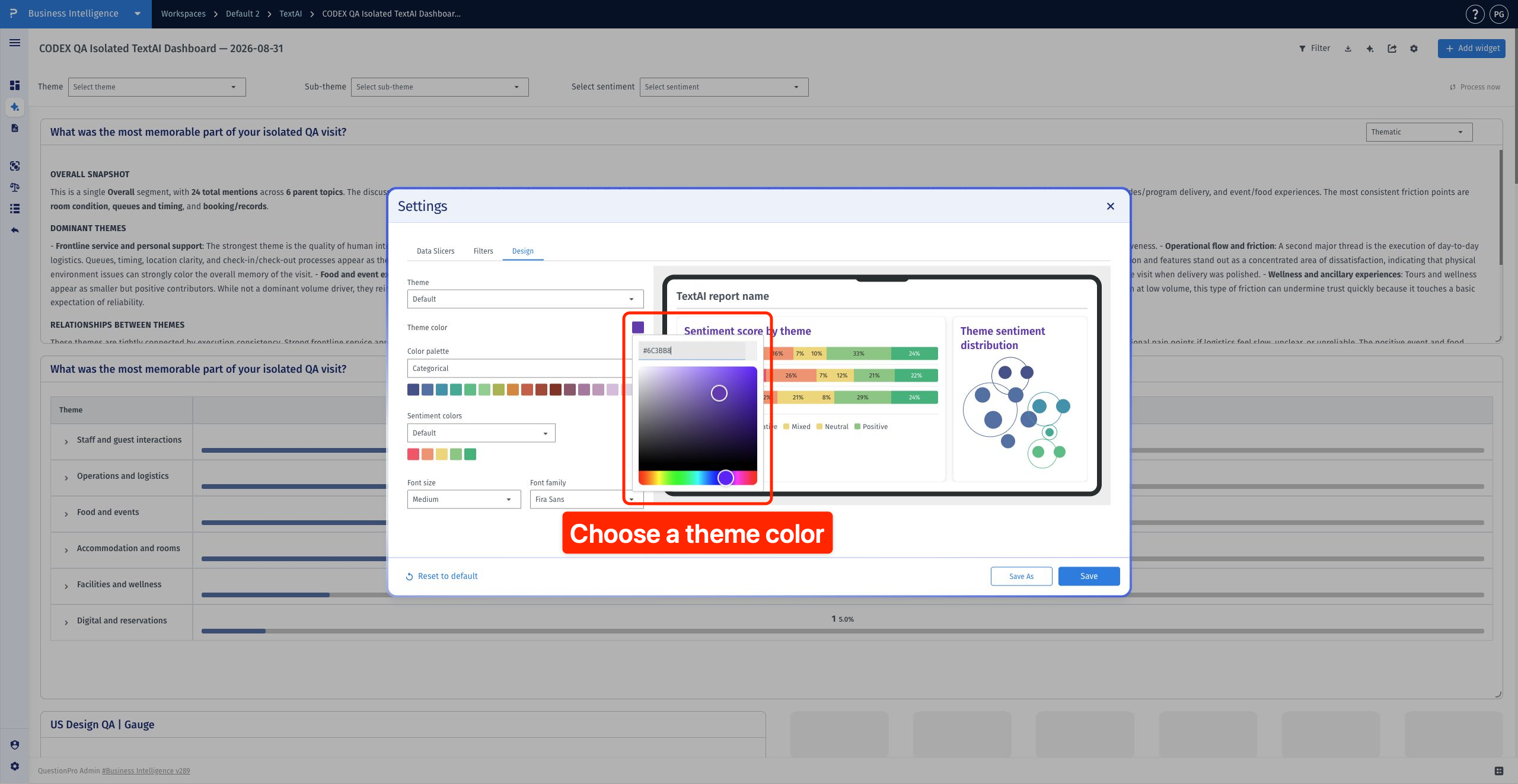Open the dashboards grid icon in sidebar

(15, 85)
